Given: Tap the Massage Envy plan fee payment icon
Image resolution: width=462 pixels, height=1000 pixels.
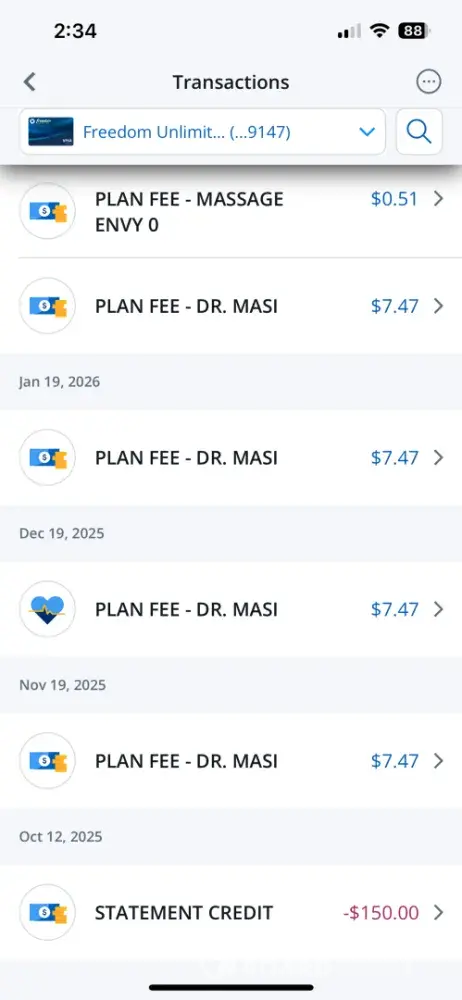Looking at the screenshot, I should click(47, 211).
